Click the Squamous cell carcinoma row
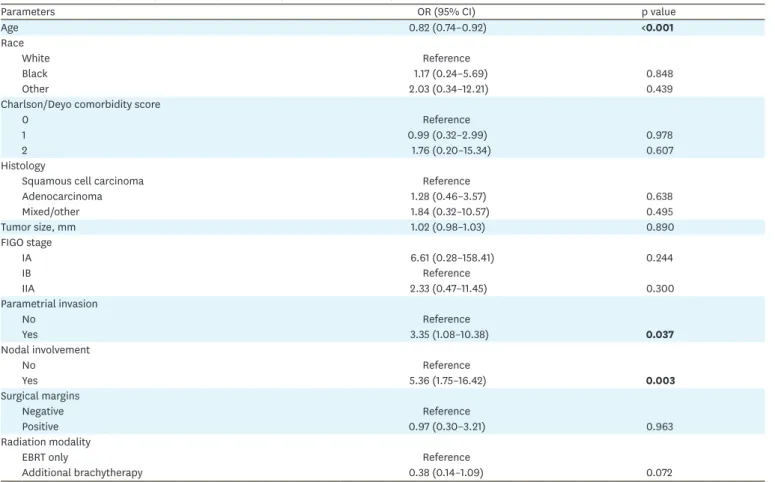Viewport: 775px width, 482px height. pos(83,181)
